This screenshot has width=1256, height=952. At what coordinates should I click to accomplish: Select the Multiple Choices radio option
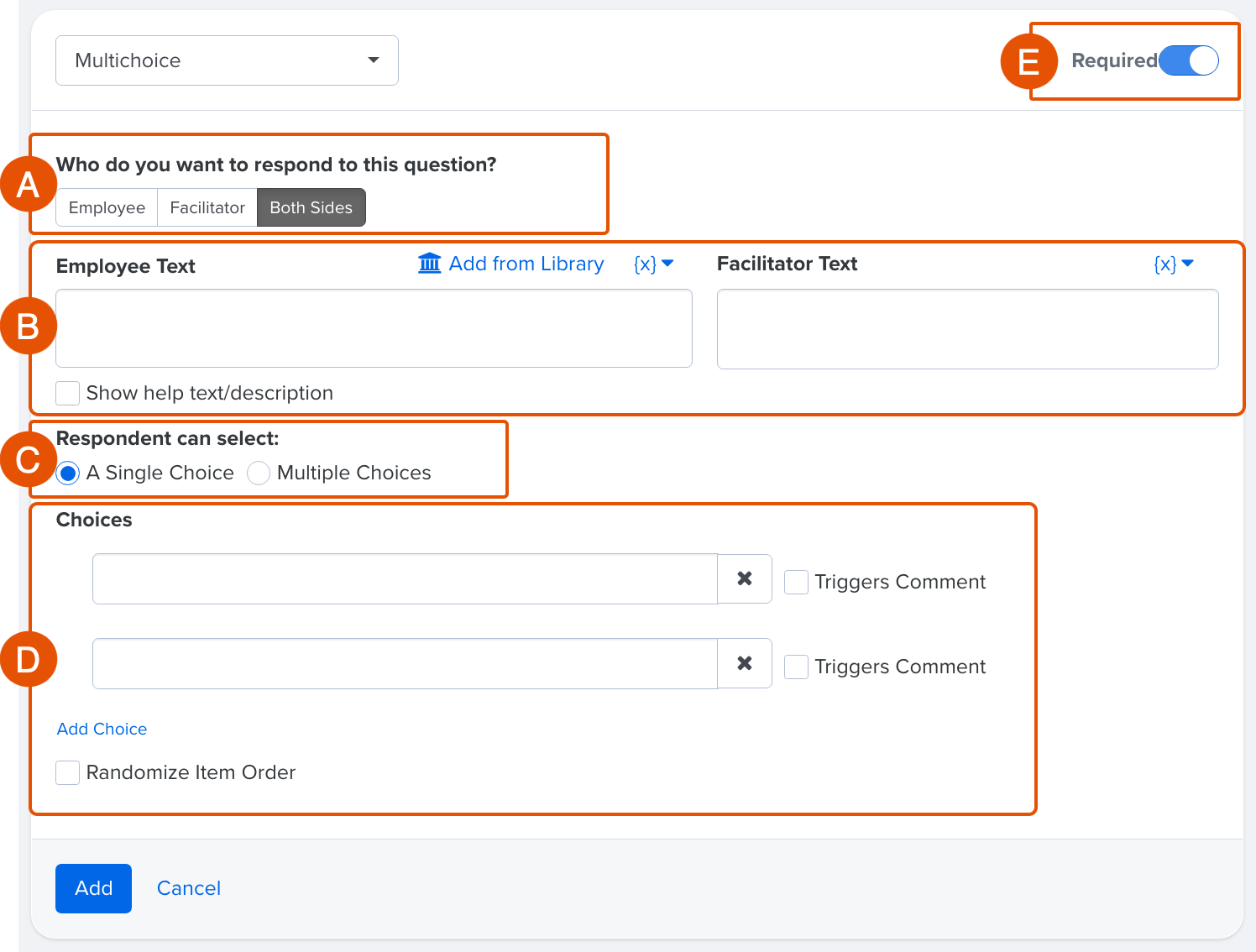coord(259,473)
